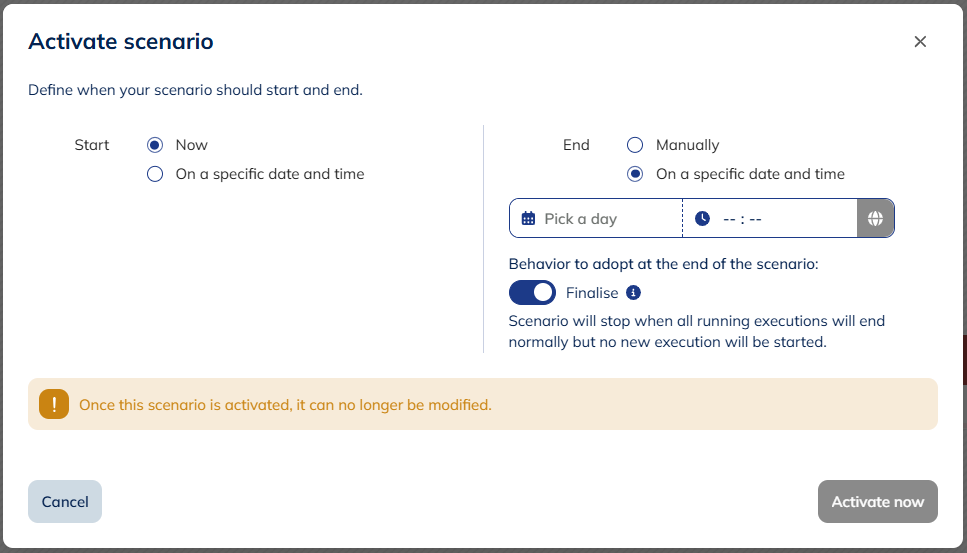Disable the Finalise toggle switch
The image size is (967, 553).
tap(532, 293)
